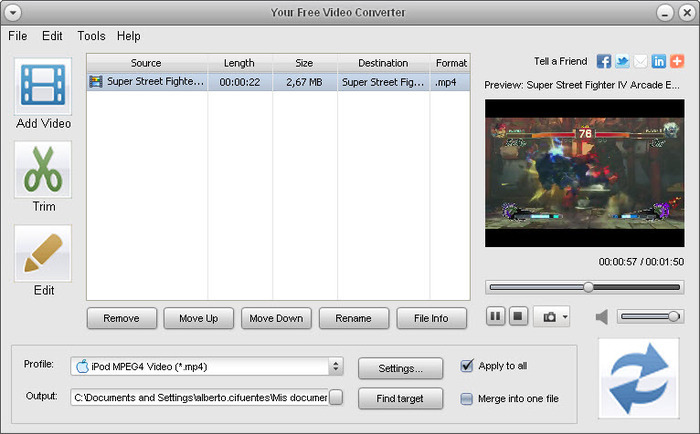Click the 'Tell a Friend' label

[x=561, y=61]
